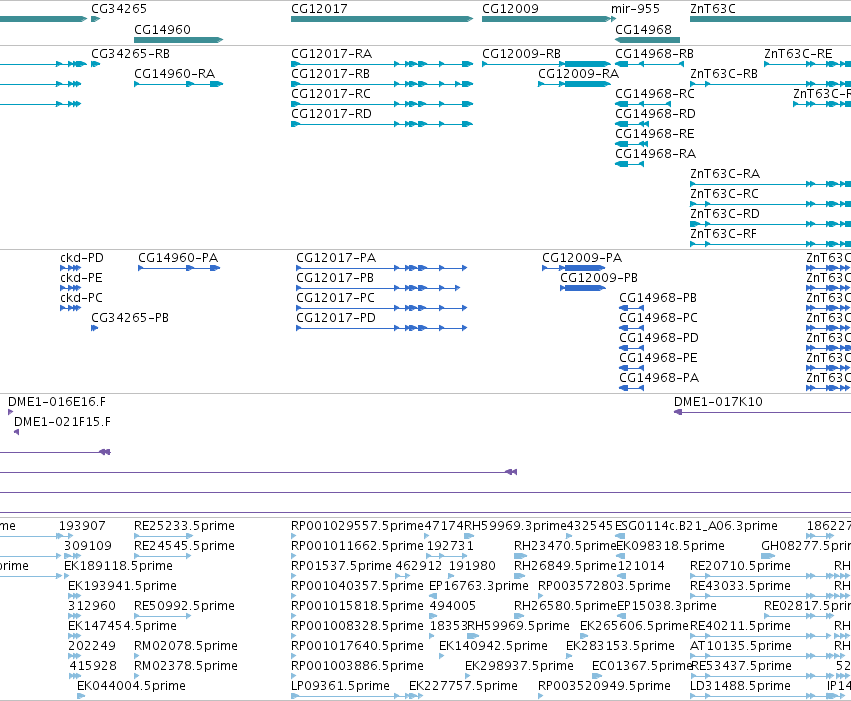Click teal gene bar under CG14960
851x701 pixels.
pos(179,40)
